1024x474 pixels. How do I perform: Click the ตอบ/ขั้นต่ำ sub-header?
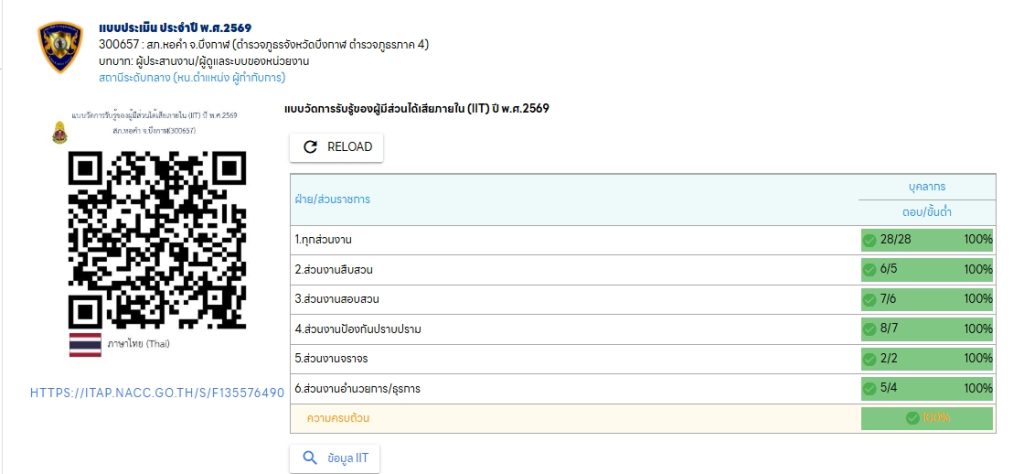click(x=927, y=213)
